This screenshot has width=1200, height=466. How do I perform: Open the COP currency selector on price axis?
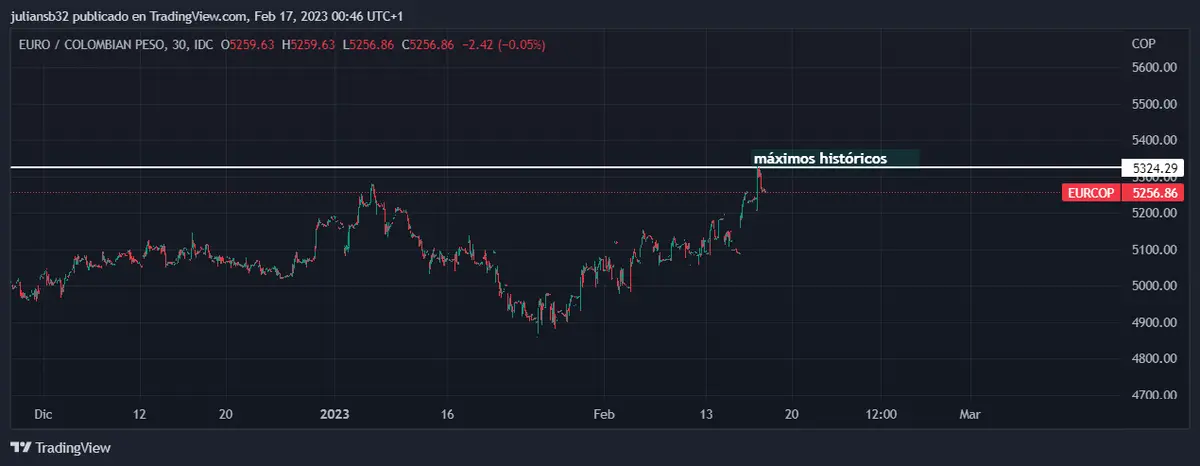[x=1143, y=44]
